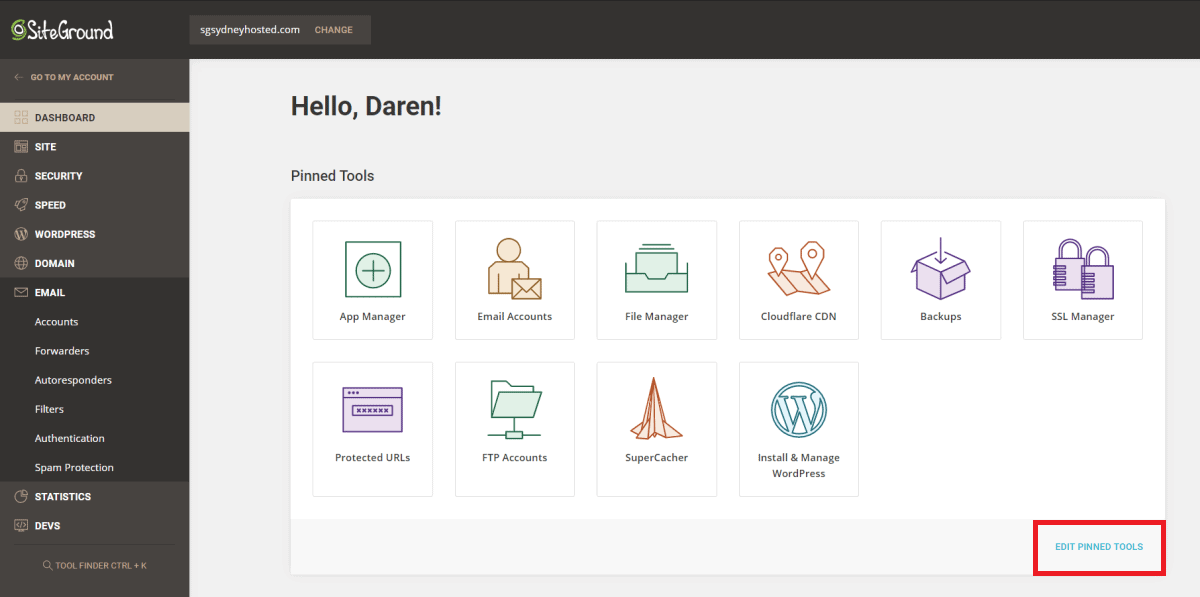Select the sgsydneyhosted.com domain text
The height and width of the screenshot is (597, 1200).
pos(250,30)
